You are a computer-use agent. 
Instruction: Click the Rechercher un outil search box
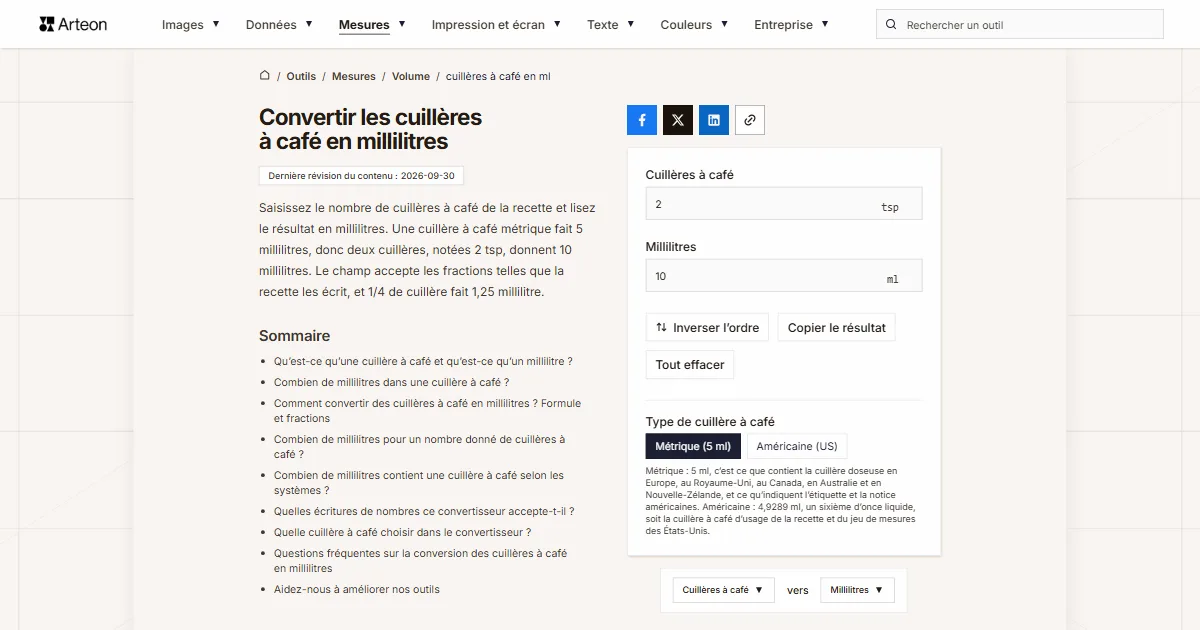click(x=1020, y=25)
